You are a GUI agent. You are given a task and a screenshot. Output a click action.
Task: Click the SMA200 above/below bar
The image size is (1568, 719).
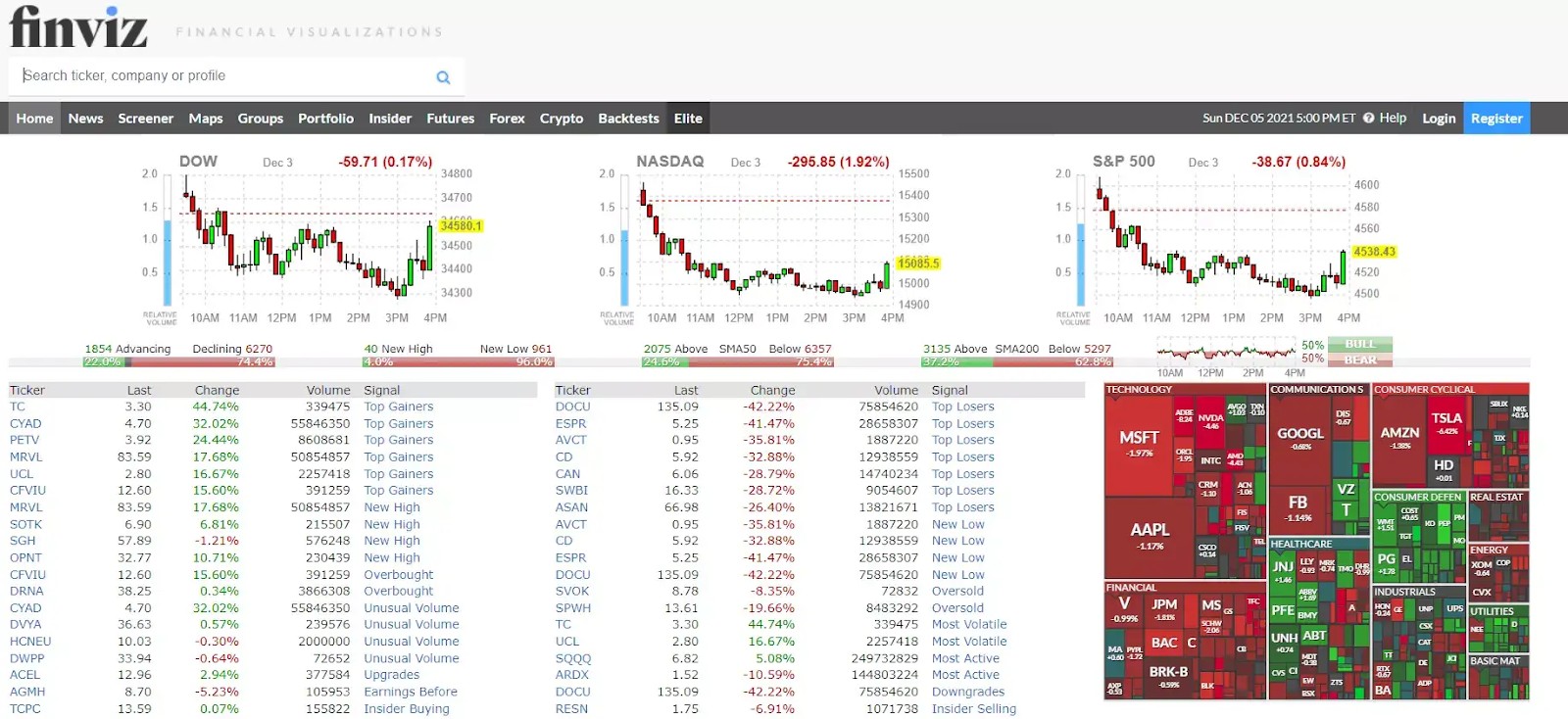(1017, 361)
